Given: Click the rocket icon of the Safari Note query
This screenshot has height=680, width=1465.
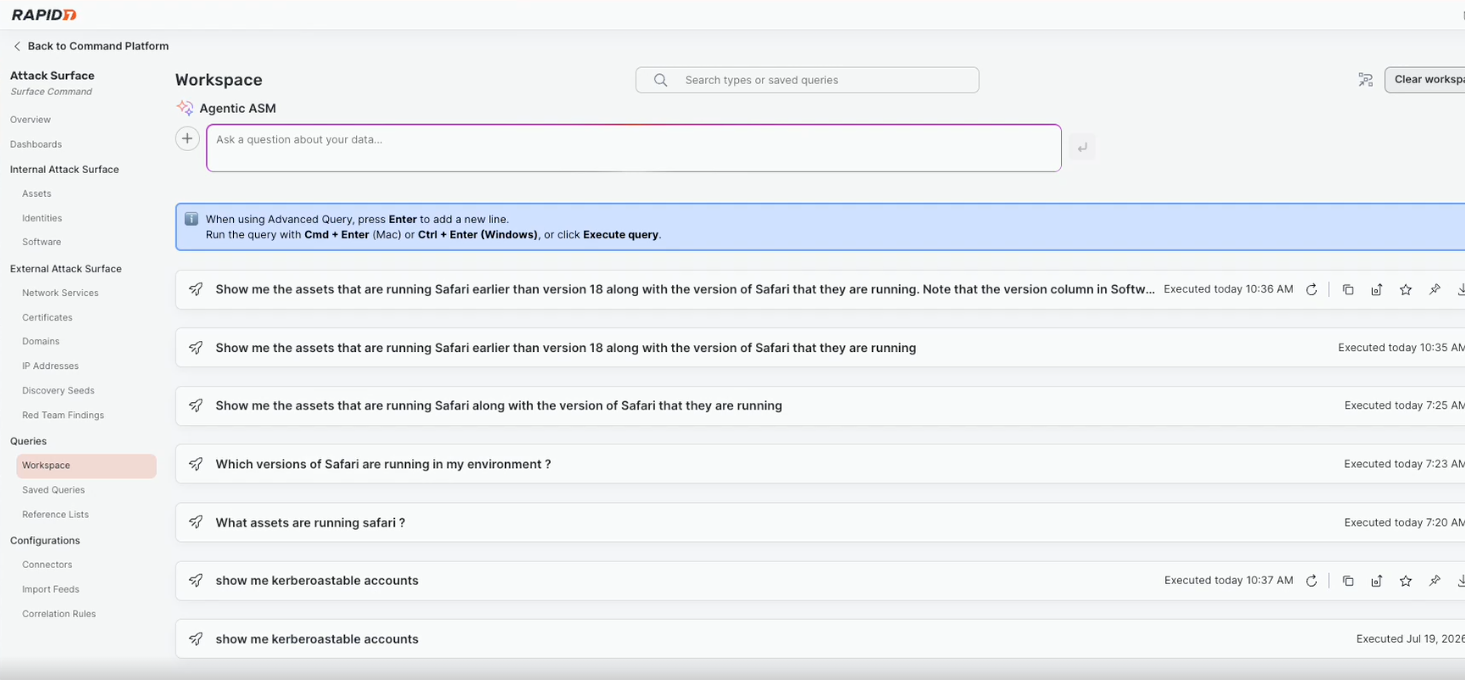Looking at the screenshot, I should [196, 290].
